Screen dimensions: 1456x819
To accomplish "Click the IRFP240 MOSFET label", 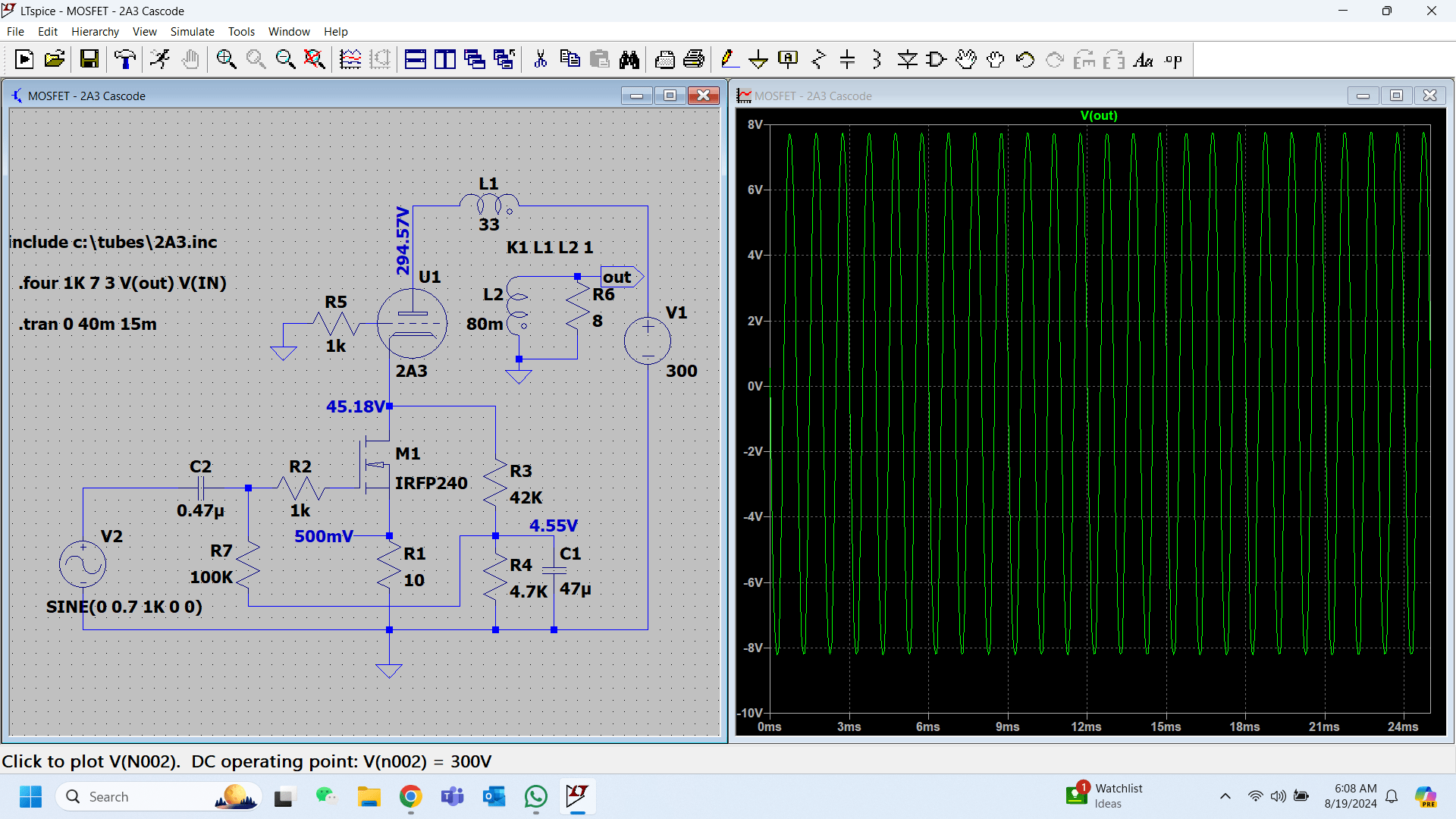I will click(x=431, y=483).
